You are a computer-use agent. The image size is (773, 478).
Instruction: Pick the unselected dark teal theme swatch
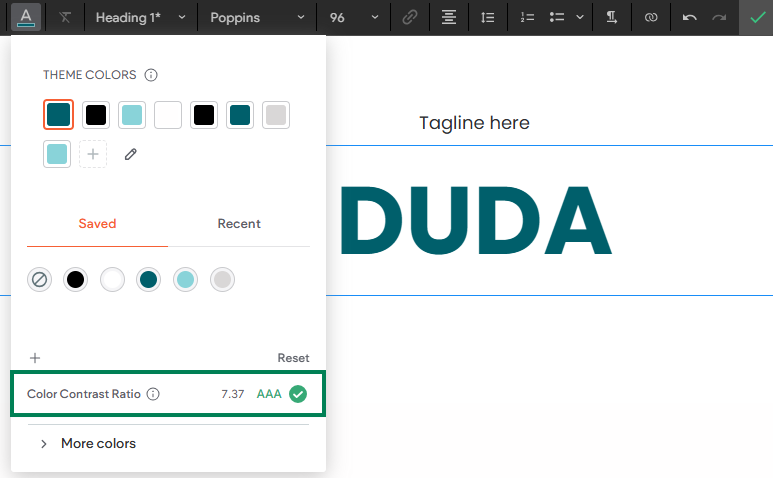[x=240, y=115]
